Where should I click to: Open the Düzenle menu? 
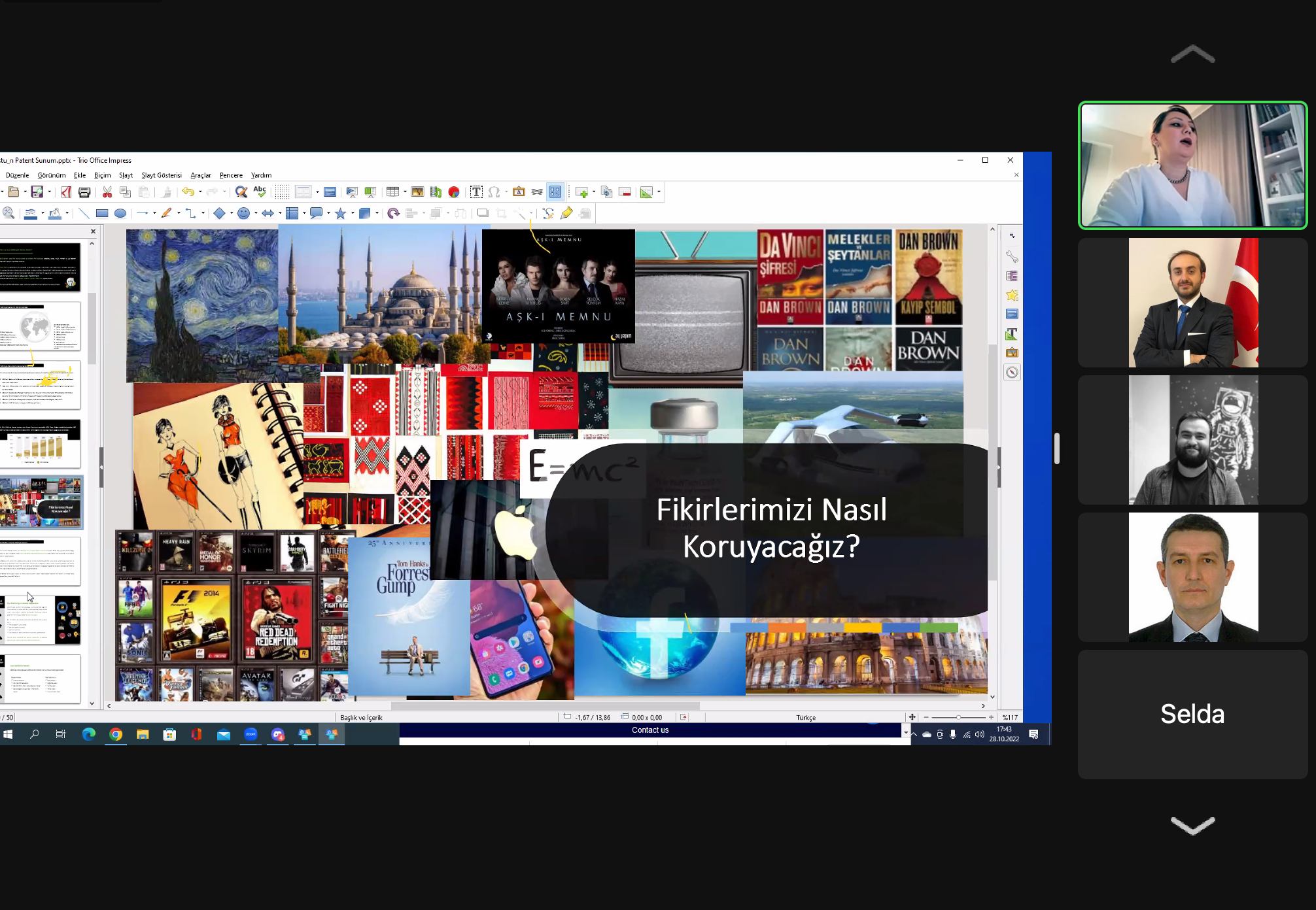tap(17, 175)
